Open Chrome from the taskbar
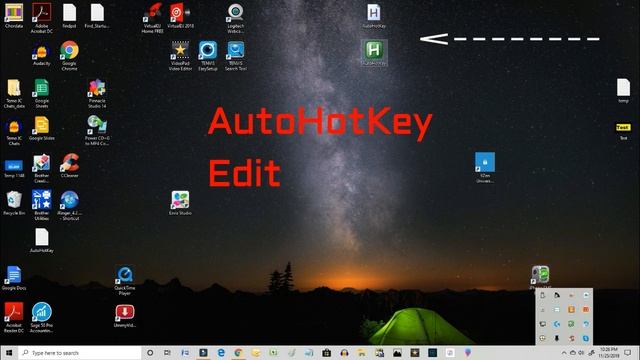The width and height of the screenshot is (640, 360). (238, 353)
